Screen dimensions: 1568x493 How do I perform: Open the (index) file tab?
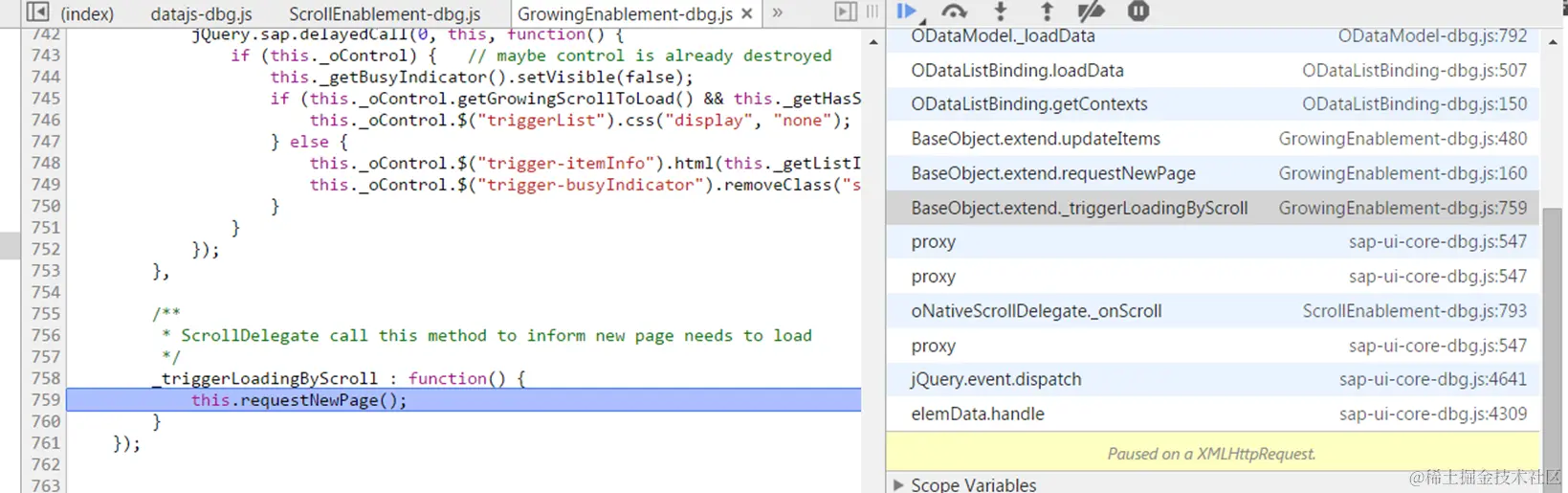[x=87, y=14]
